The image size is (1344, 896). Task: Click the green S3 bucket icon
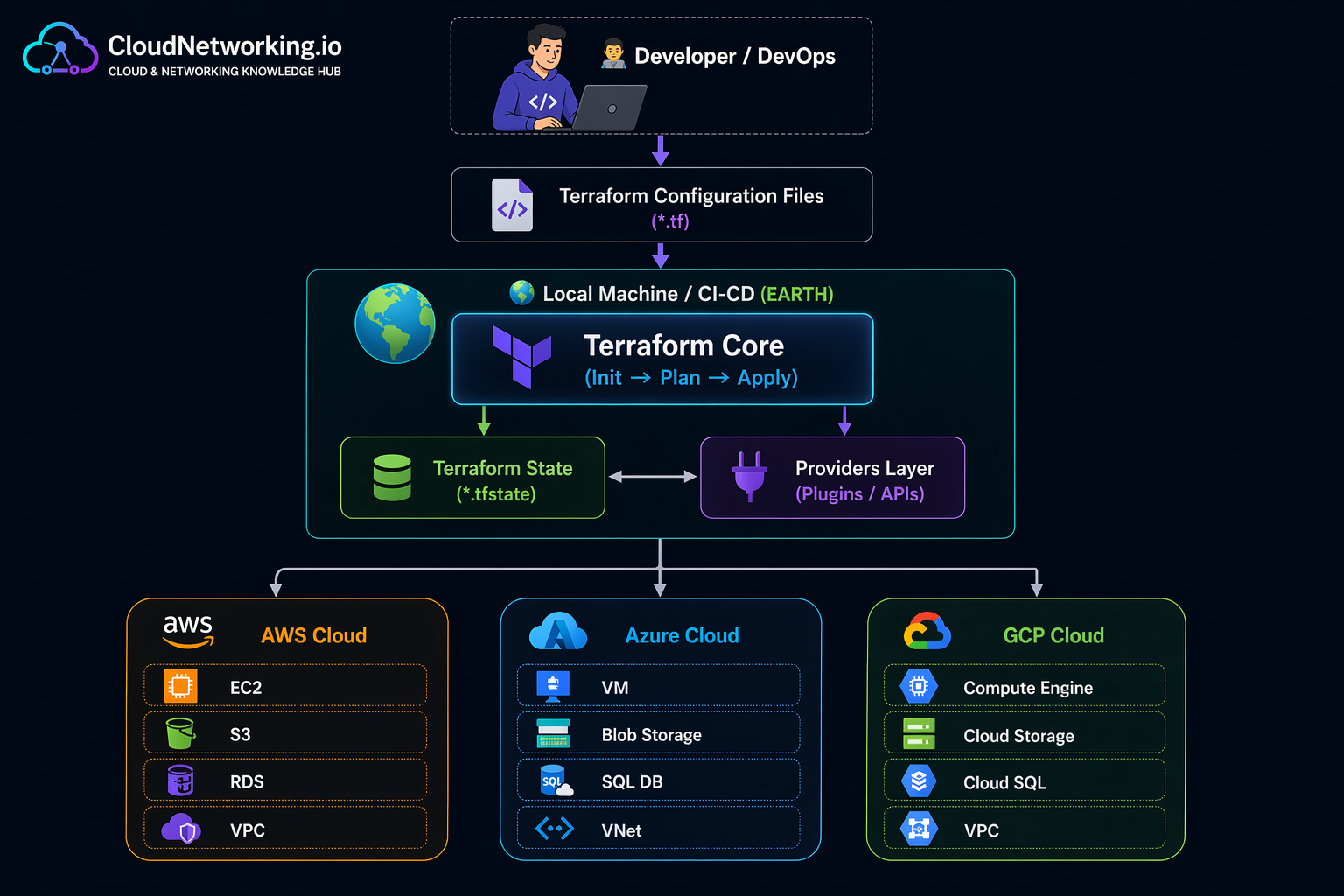point(180,733)
